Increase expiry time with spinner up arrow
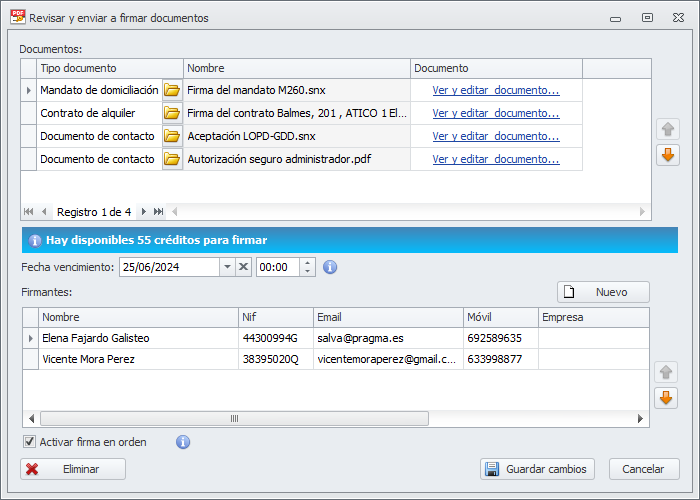 pyautogui.click(x=307, y=263)
